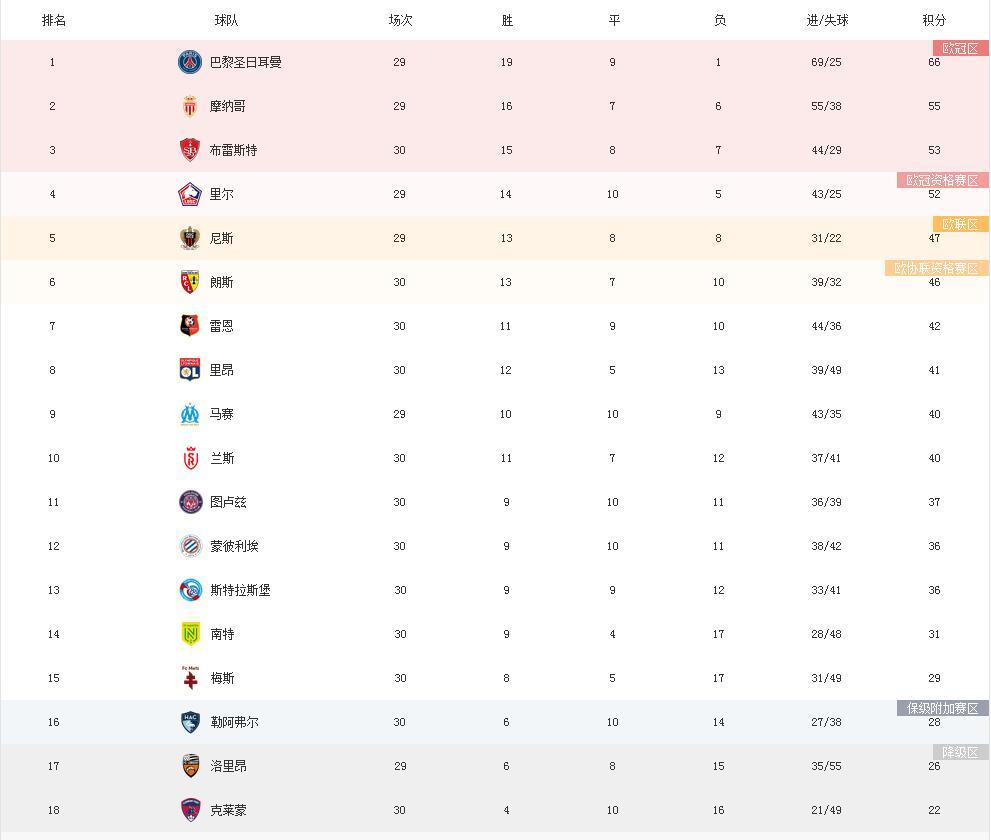Open the Nice team badge

pyautogui.click(x=190, y=238)
